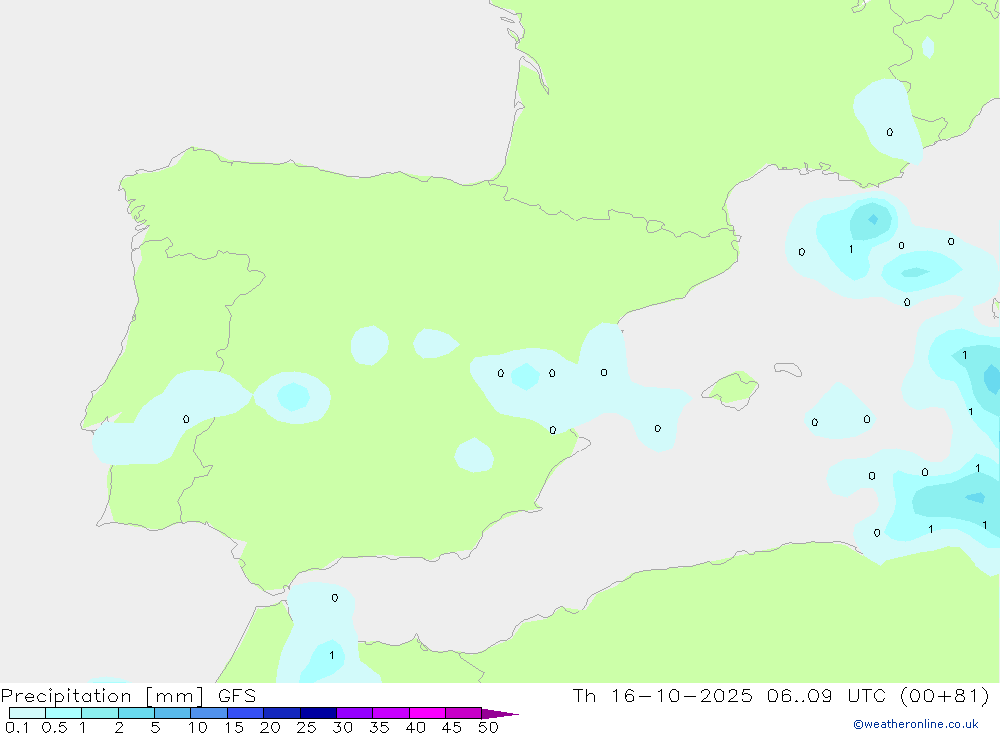Image resolution: width=1000 pixels, height=733 pixels.
Task: Click the legend label '50'
Action: [x=488, y=727]
